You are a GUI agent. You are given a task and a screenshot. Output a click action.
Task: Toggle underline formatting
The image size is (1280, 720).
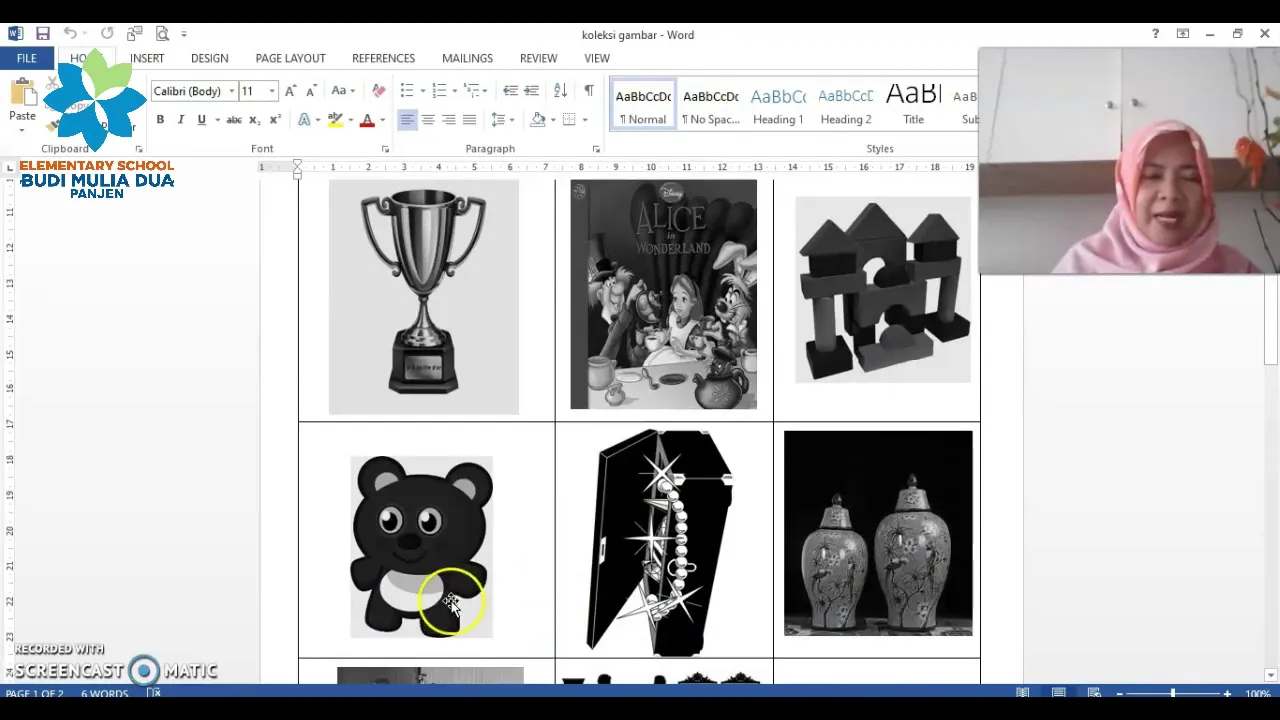click(202, 120)
